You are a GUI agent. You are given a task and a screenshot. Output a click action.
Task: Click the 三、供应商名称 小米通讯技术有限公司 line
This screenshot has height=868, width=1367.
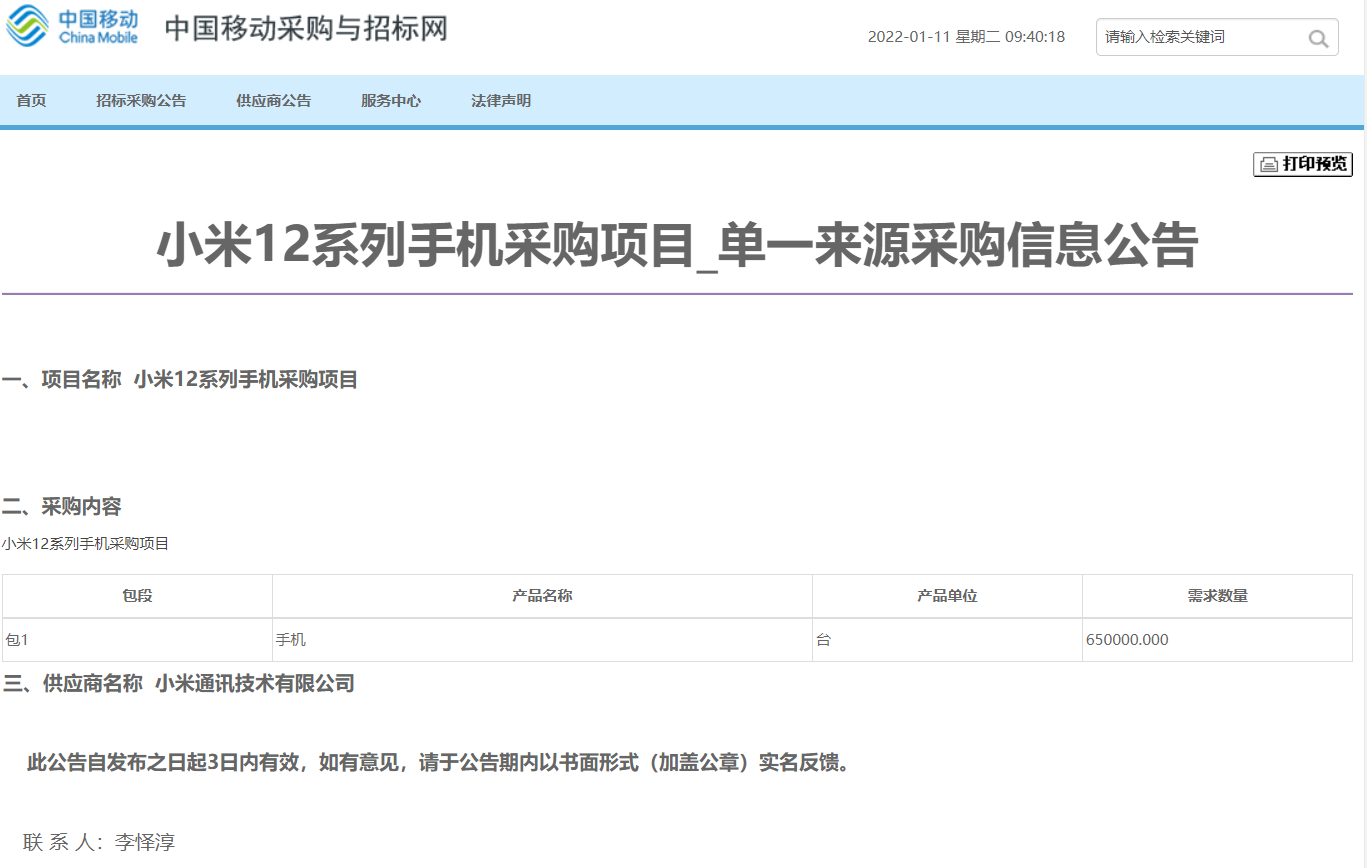point(179,684)
